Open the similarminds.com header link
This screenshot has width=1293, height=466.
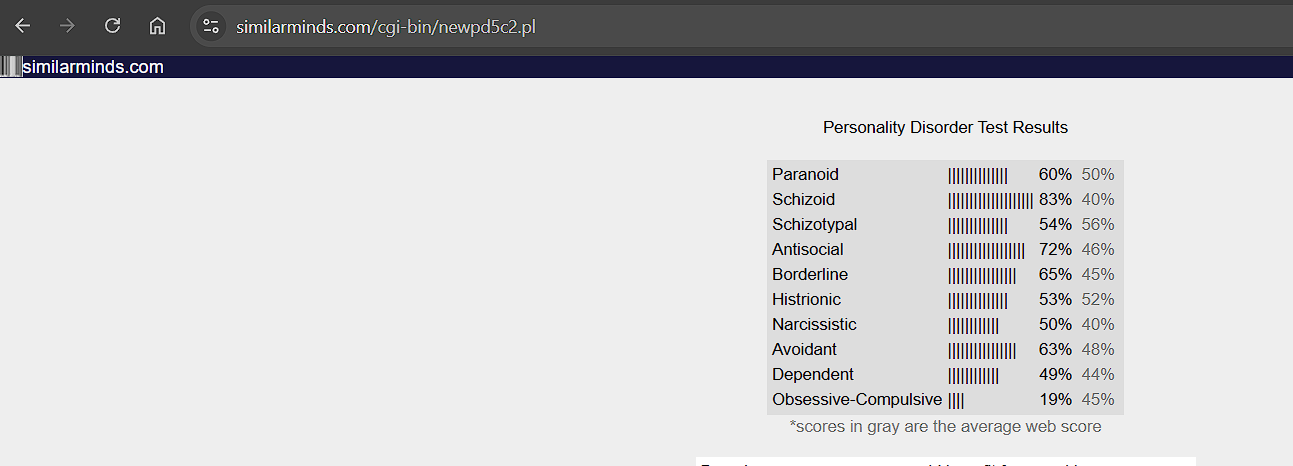[x=93, y=67]
